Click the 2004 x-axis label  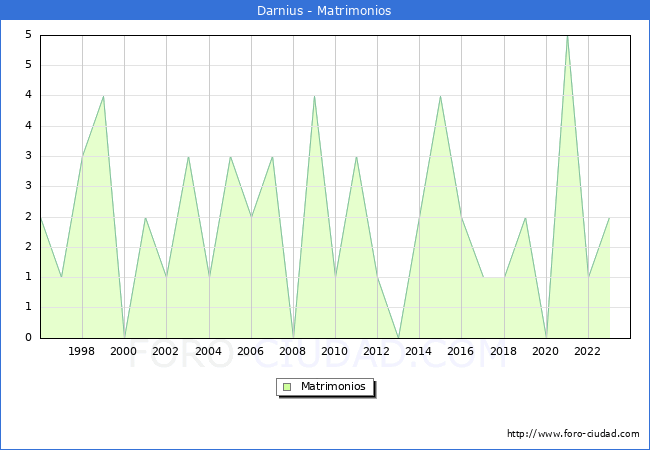click(x=209, y=351)
